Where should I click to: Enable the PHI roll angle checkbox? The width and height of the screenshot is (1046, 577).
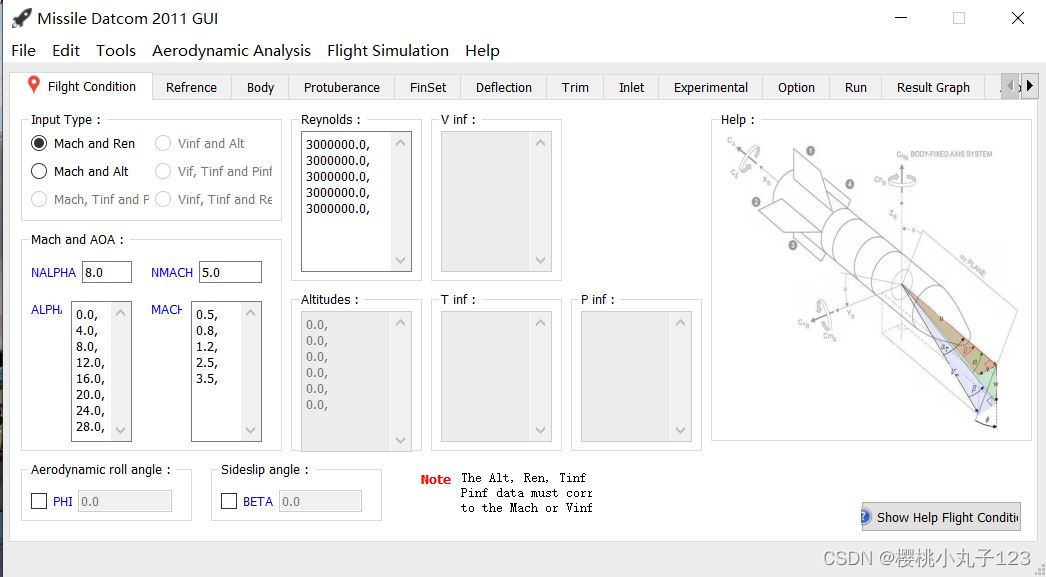click(x=39, y=501)
